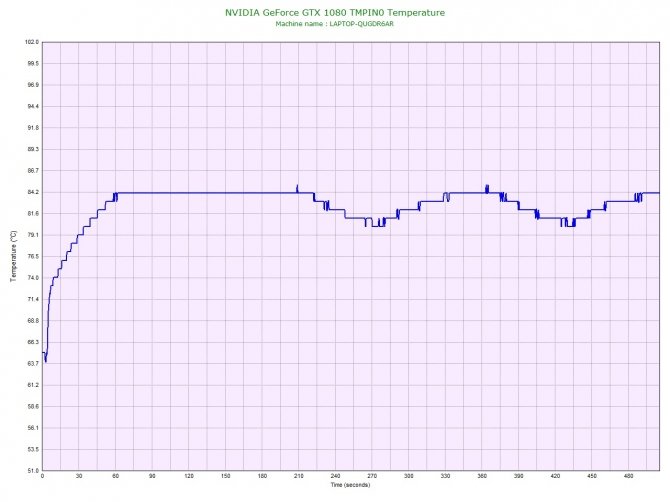
Task: Click the 79.1 temperature axis label
Action: (x=33, y=235)
